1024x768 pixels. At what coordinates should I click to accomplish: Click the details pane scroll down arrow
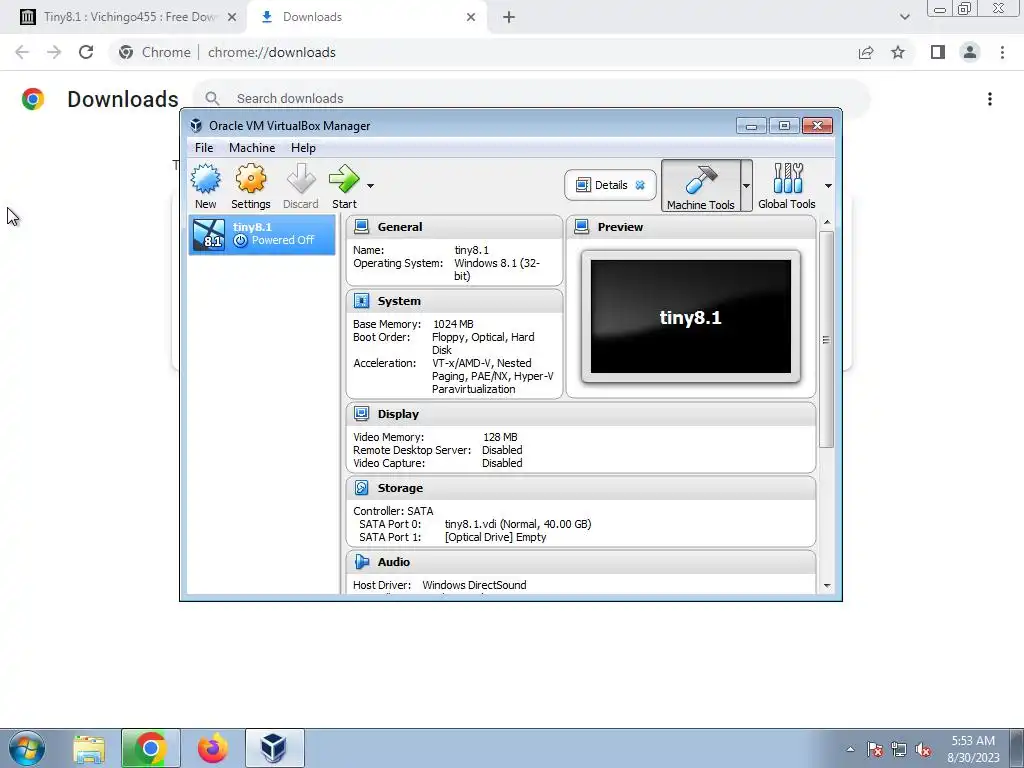[x=827, y=586]
